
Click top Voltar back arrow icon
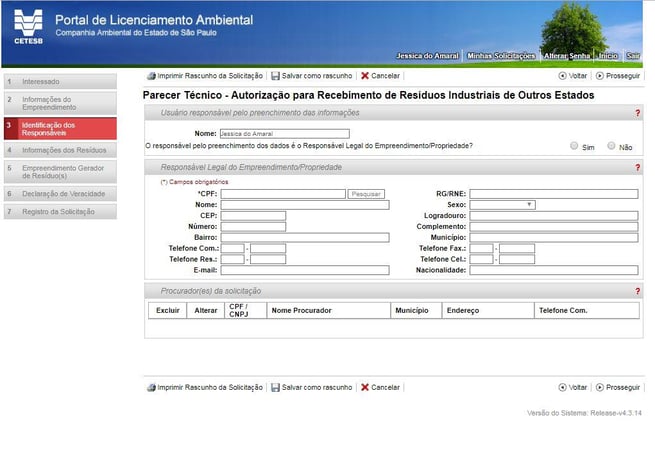[x=563, y=76]
